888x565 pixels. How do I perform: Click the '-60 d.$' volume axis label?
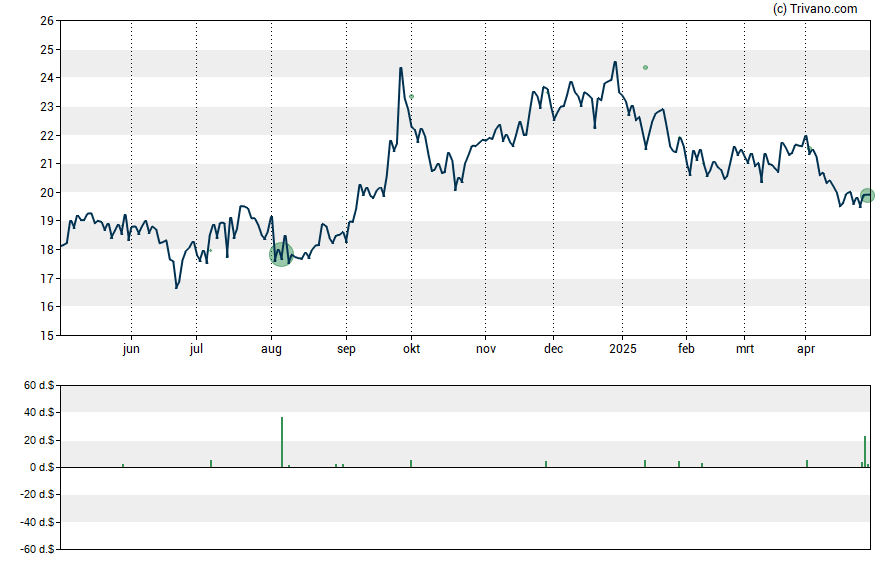[x=37, y=549]
